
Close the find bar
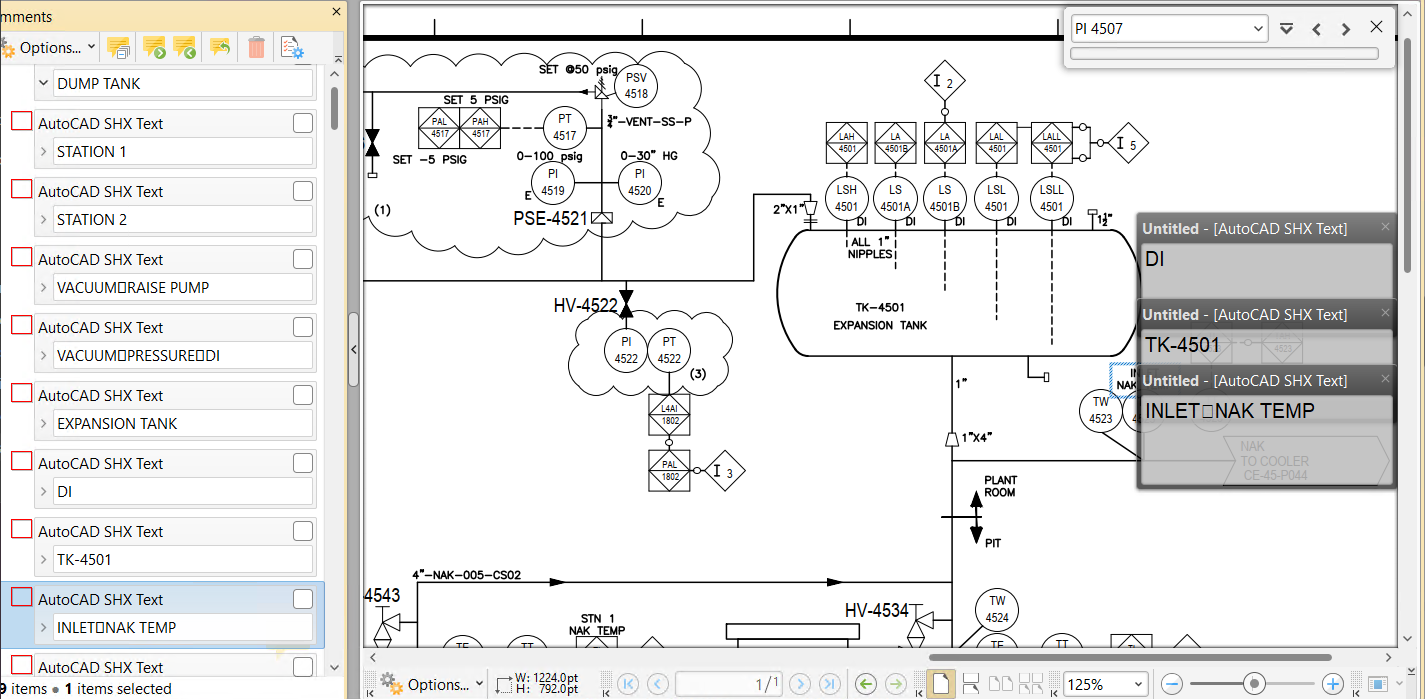pyautogui.click(x=1377, y=28)
